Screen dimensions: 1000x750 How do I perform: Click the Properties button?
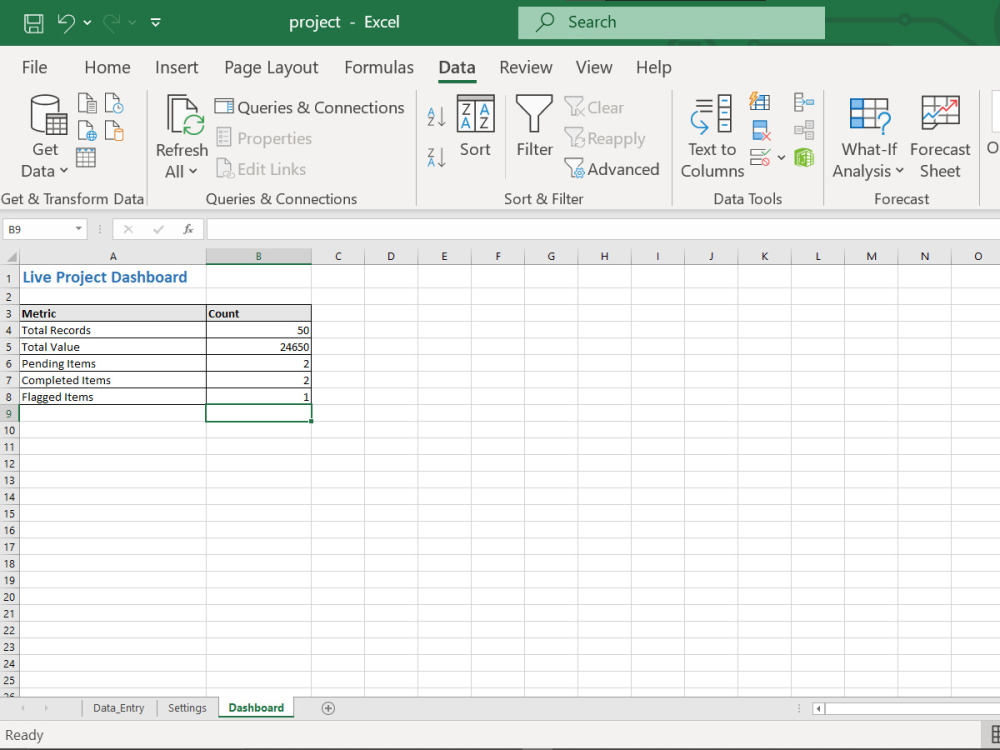[x=264, y=138]
